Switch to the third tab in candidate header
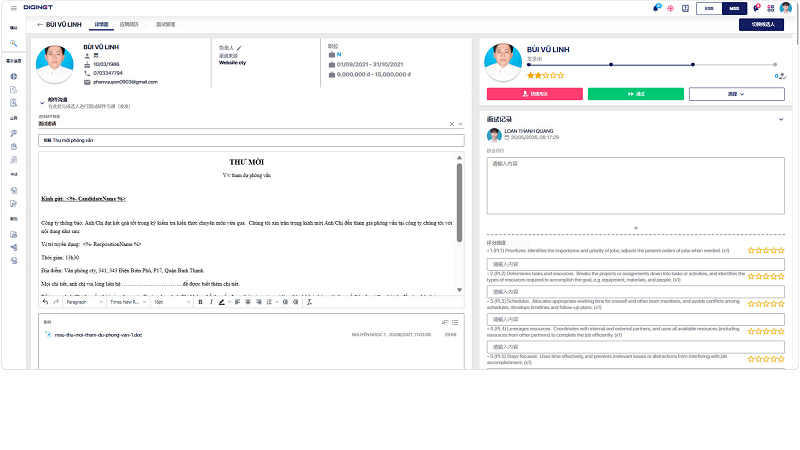800x450 pixels. (x=165, y=24)
